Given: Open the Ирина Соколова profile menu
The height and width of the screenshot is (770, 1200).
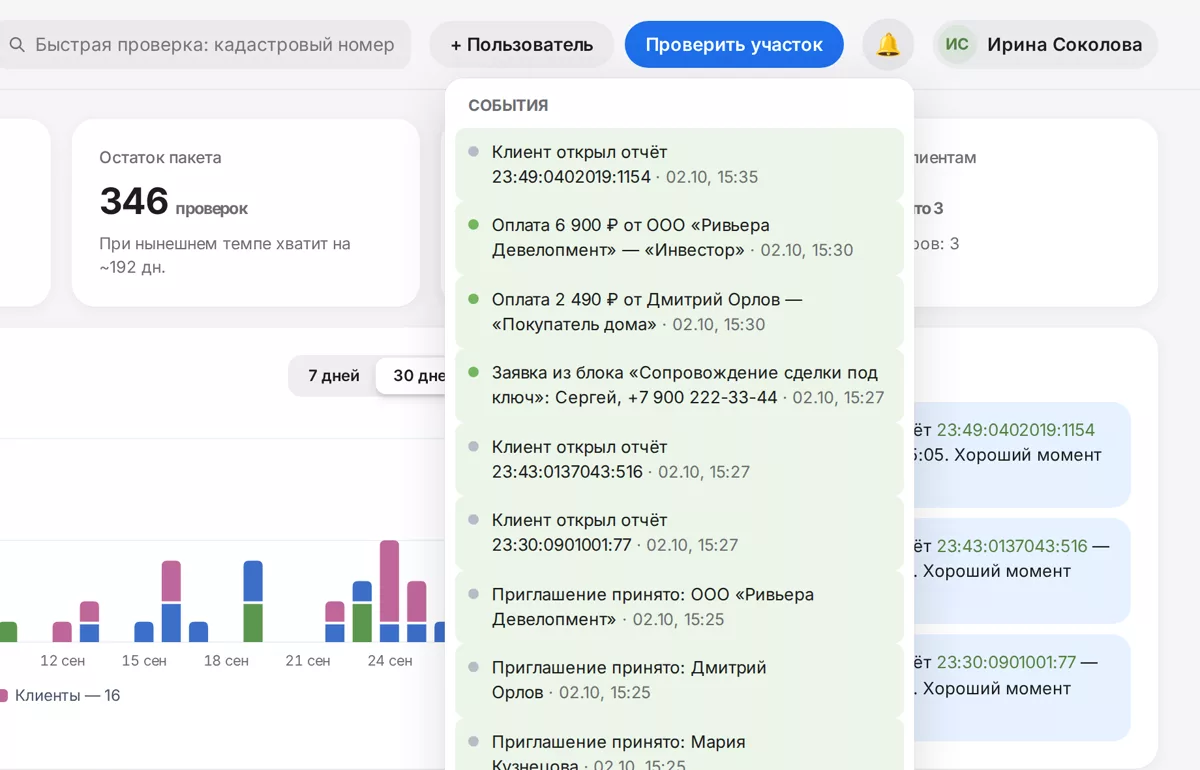Looking at the screenshot, I should pyautogui.click(x=1045, y=45).
